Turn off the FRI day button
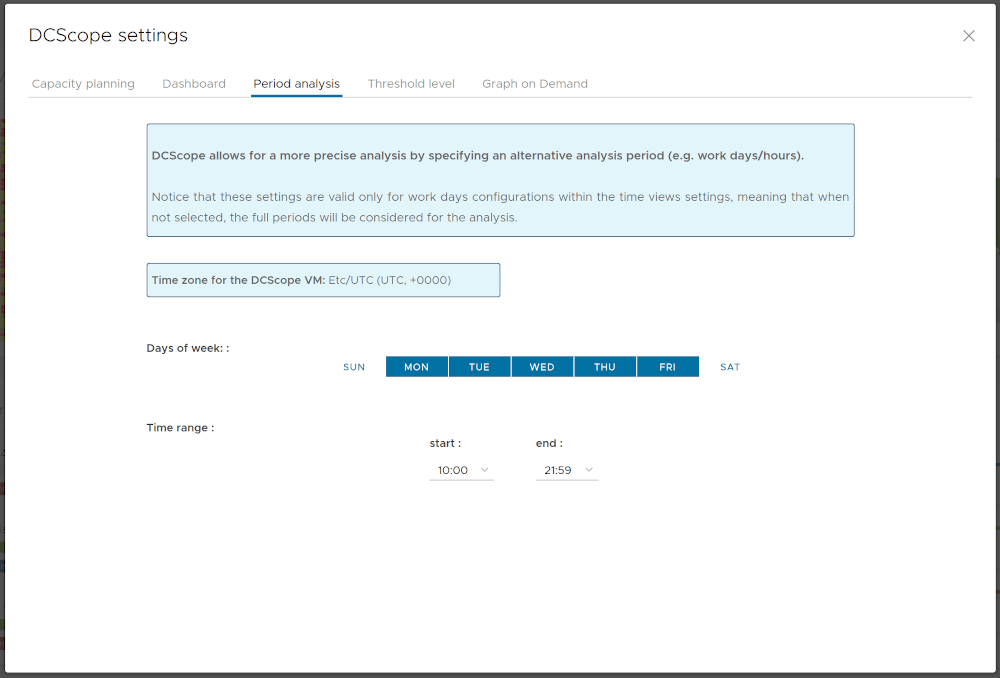The height and width of the screenshot is (678, 1000). point(667,367)
